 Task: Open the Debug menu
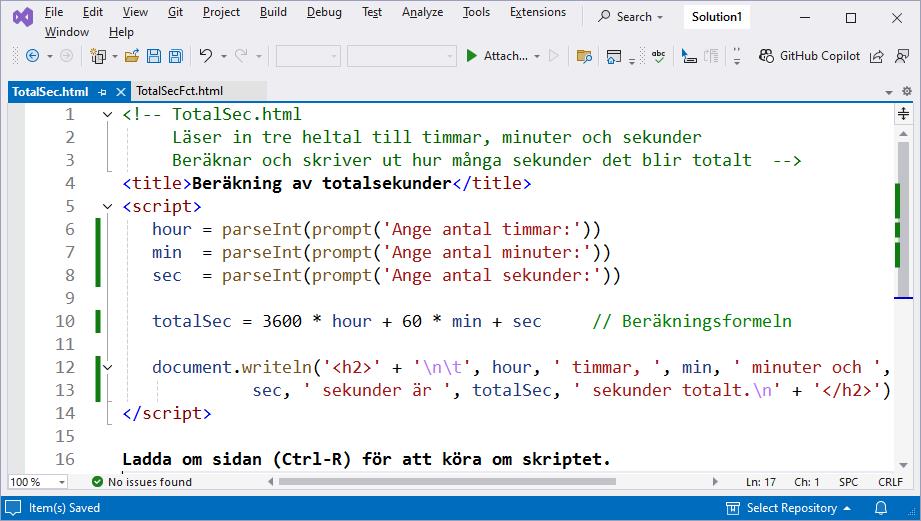[324, 12]
